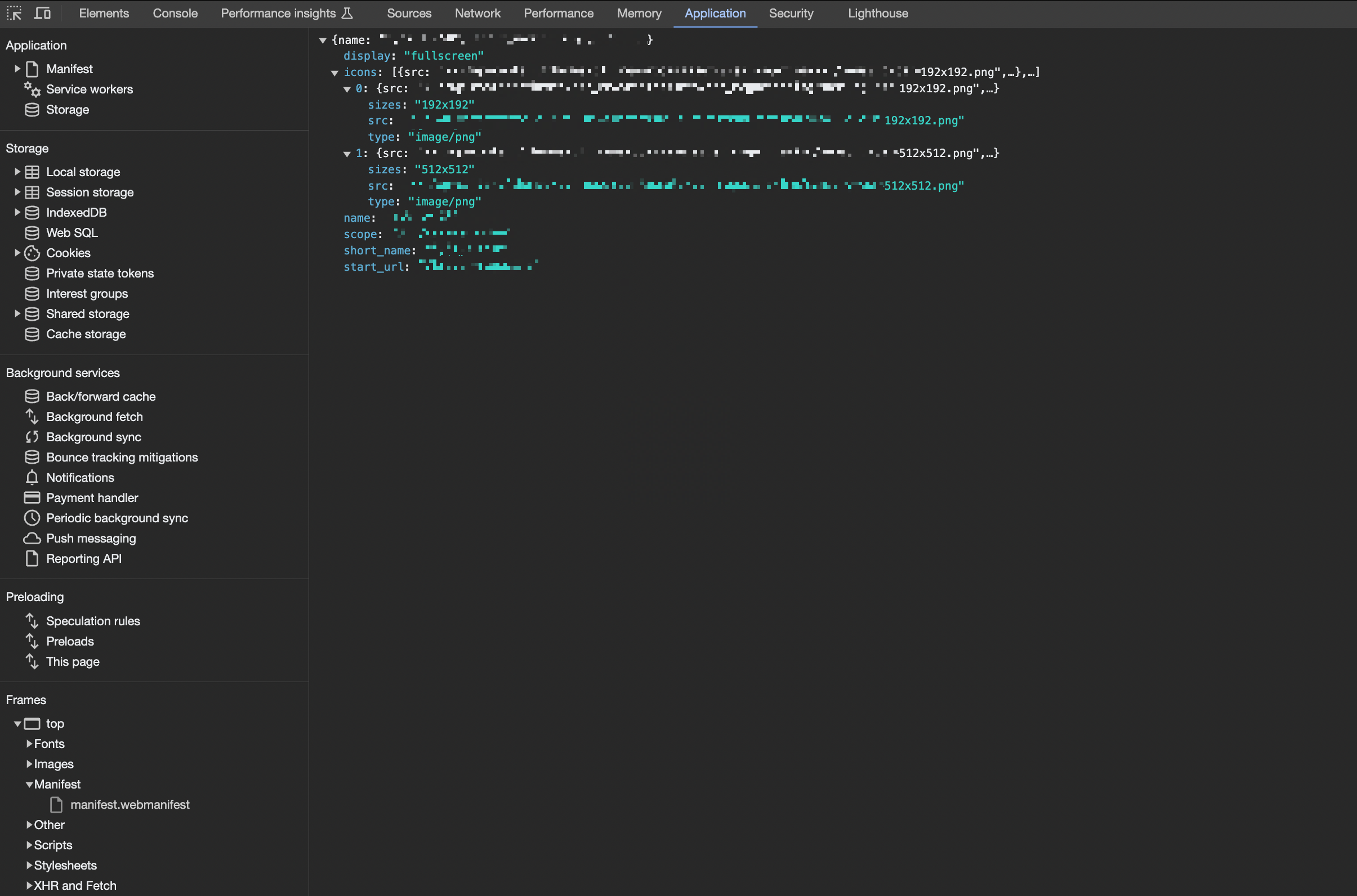
Task: Click the Cookies icon in Storage
Action: [32, 253]
